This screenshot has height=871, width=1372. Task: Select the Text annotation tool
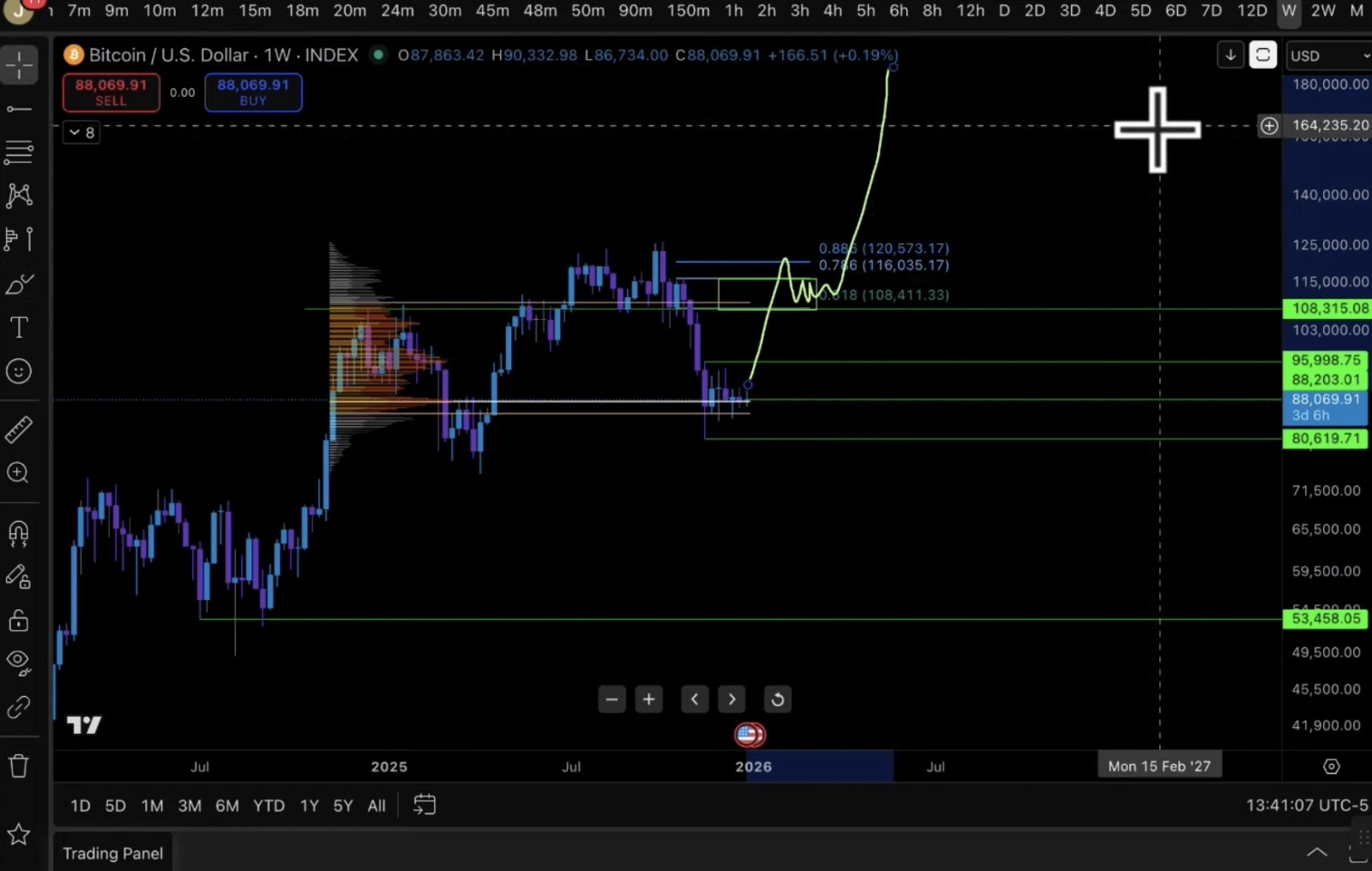pos(19,327)
